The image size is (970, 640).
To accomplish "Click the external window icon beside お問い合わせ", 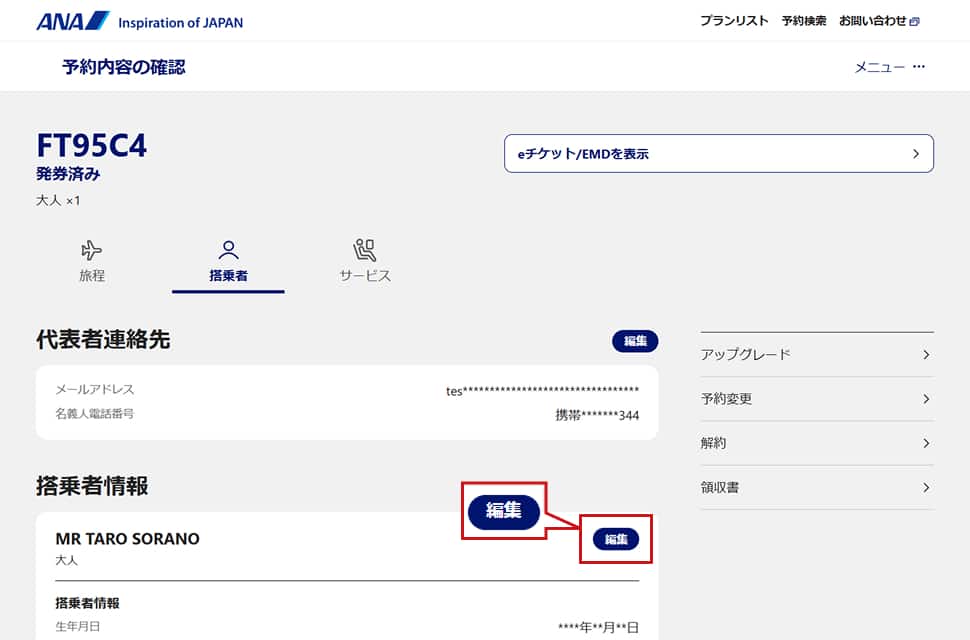I will pyautogui.click(x=914, y=21).
